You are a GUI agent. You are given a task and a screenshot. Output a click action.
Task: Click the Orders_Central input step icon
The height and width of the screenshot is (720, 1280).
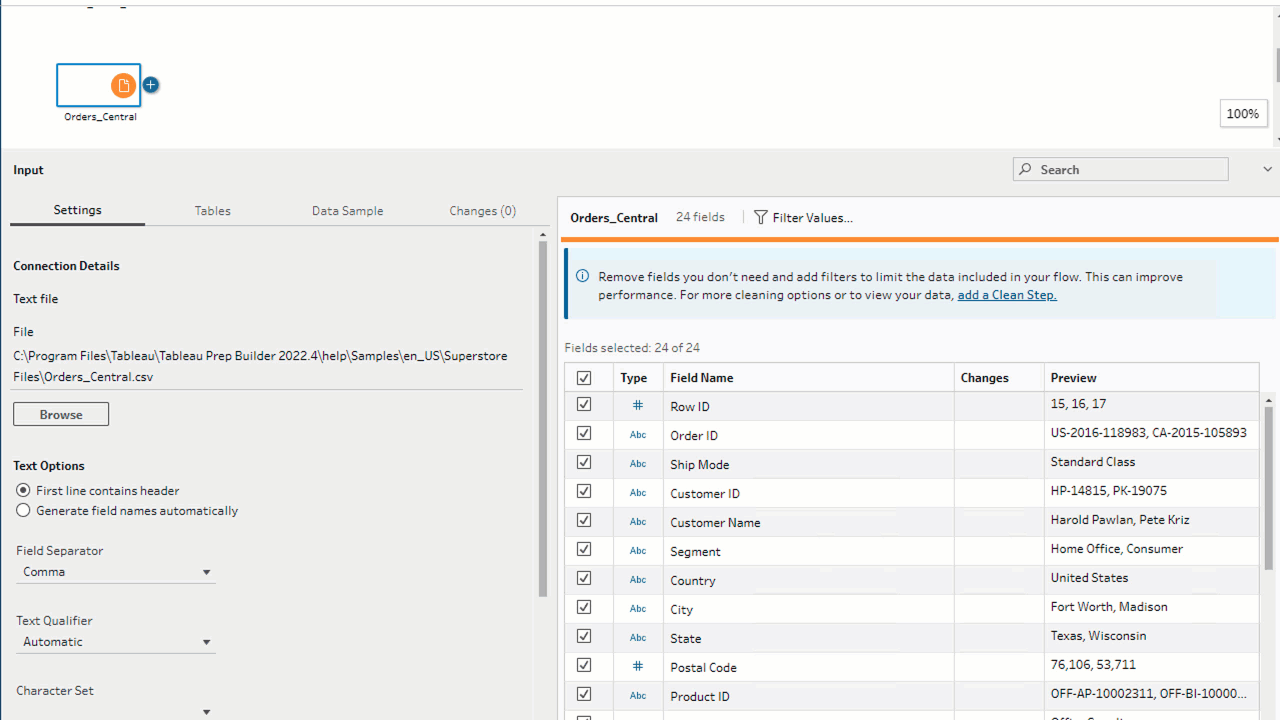(123, 86)
